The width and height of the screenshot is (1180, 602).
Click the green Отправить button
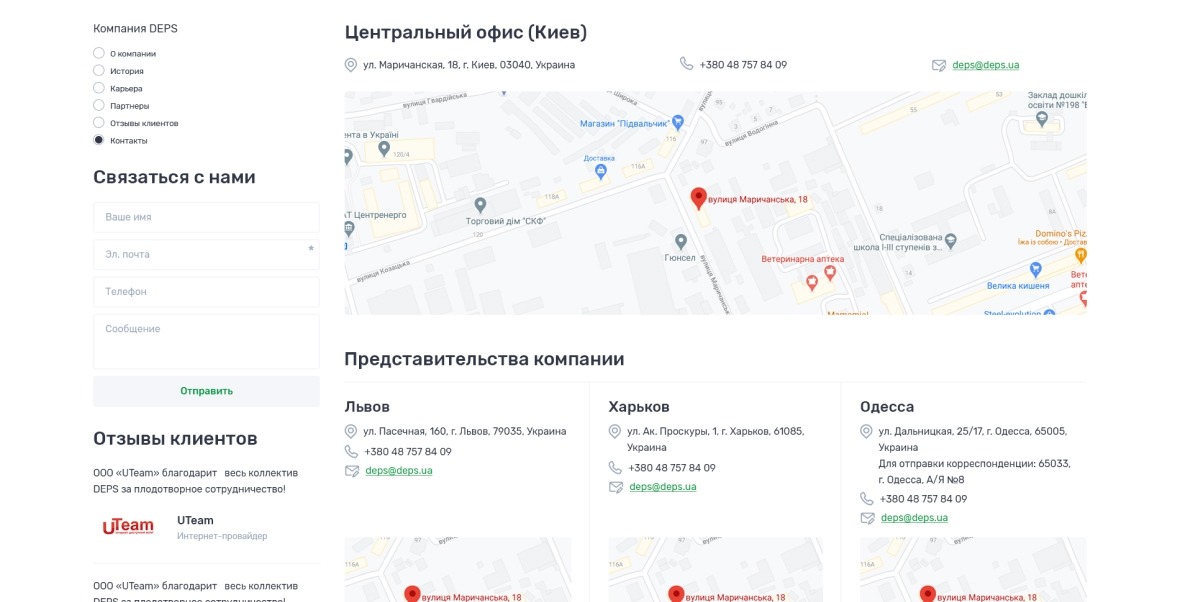click(x=206, y=391)
